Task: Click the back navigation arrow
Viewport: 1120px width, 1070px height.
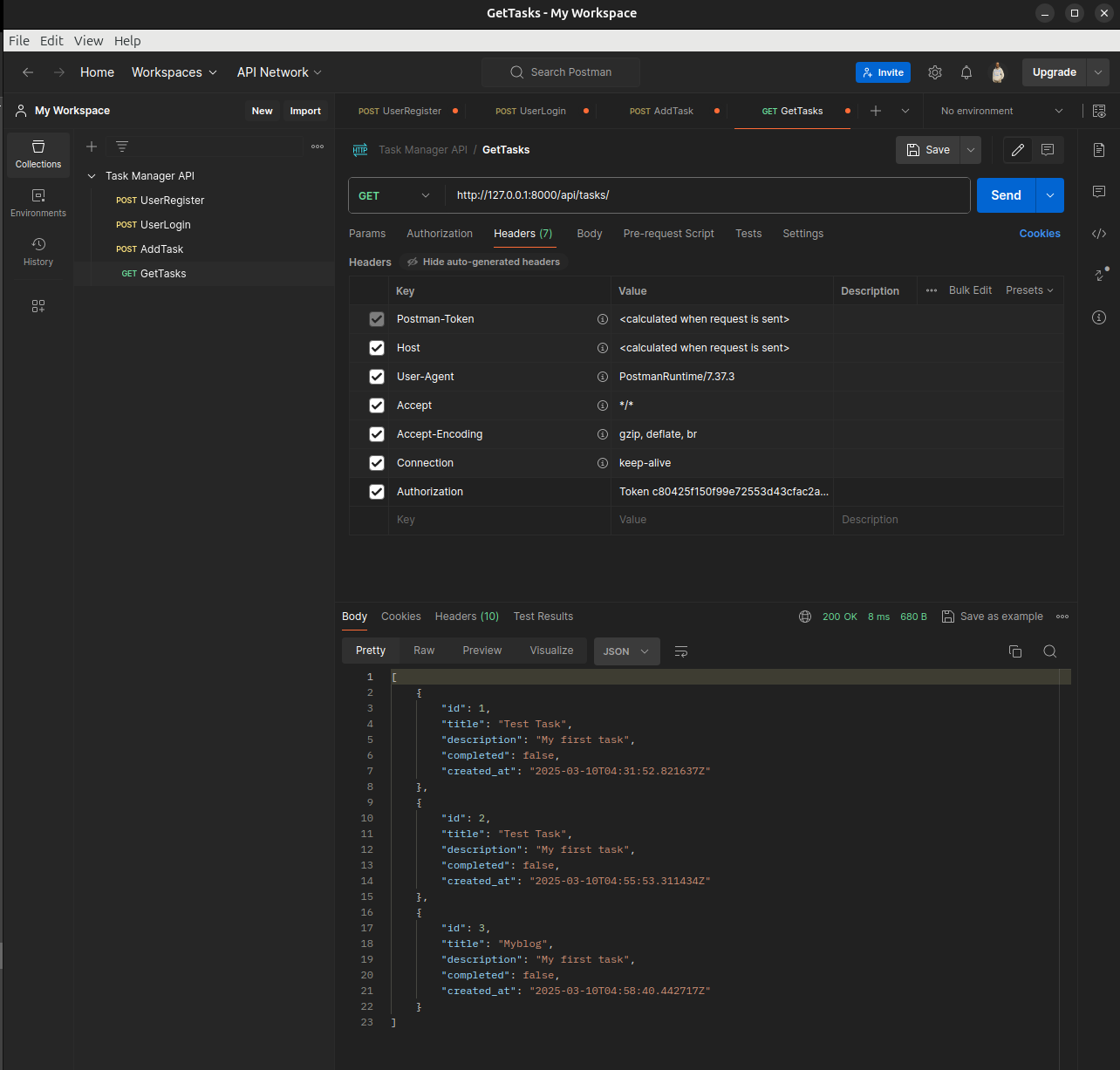Action: pos(28,72)
